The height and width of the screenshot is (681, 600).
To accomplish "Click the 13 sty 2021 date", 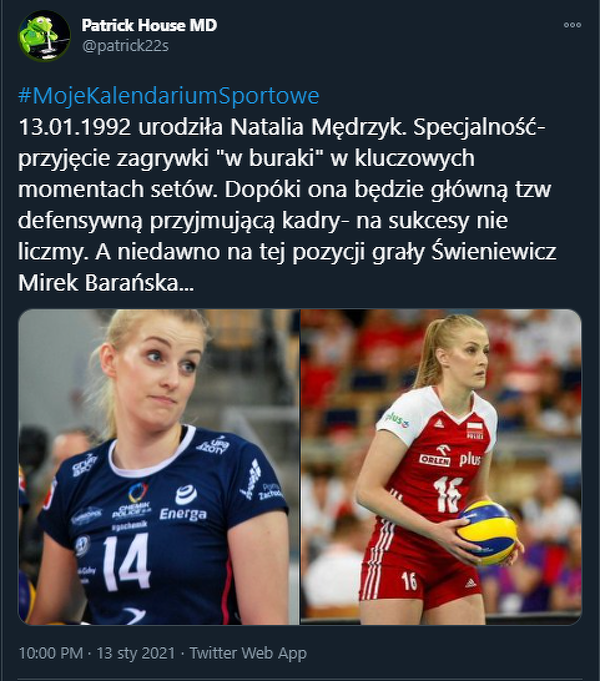I will [136, 653].
